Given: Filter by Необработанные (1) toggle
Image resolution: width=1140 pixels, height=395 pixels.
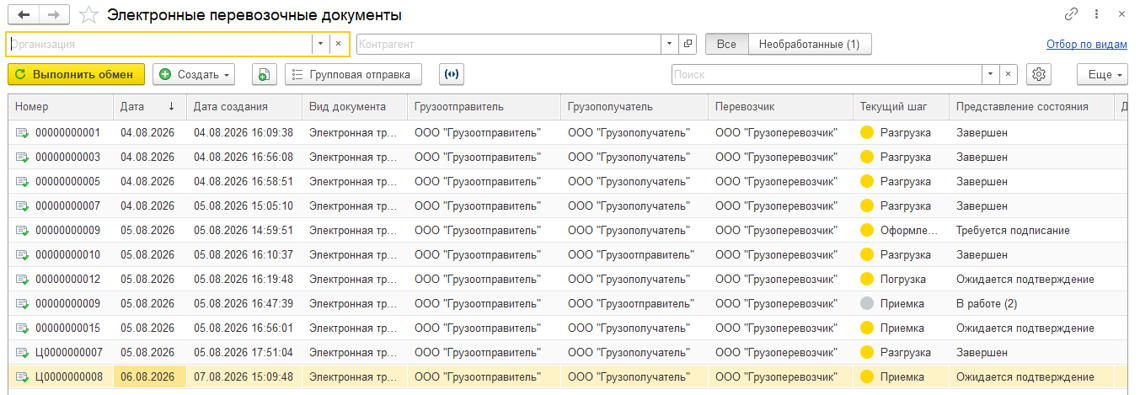Looking at the screenshot, I should tap(809, 44).
